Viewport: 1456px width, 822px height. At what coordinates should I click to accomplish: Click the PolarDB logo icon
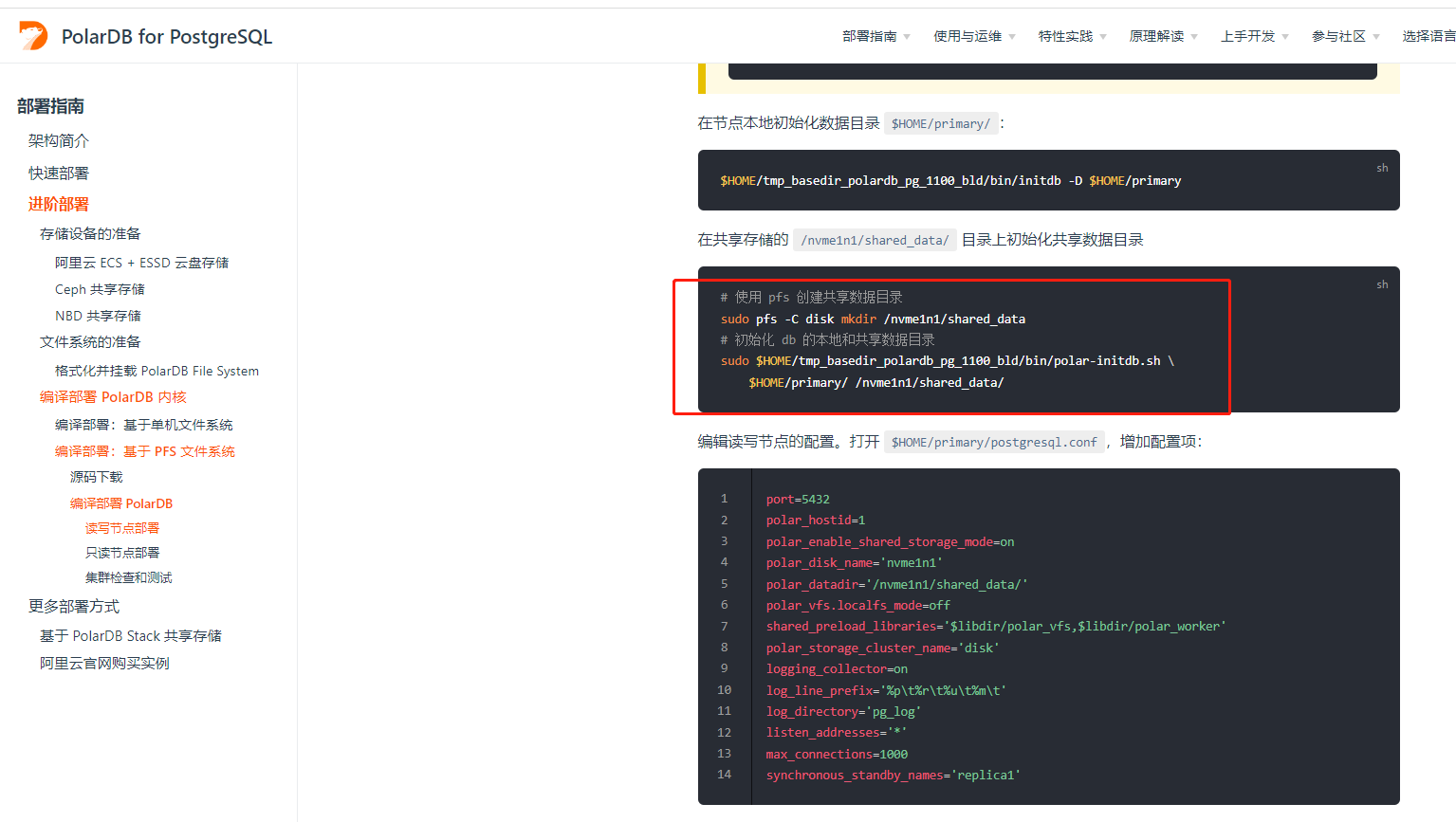click(x=33, y=36)
